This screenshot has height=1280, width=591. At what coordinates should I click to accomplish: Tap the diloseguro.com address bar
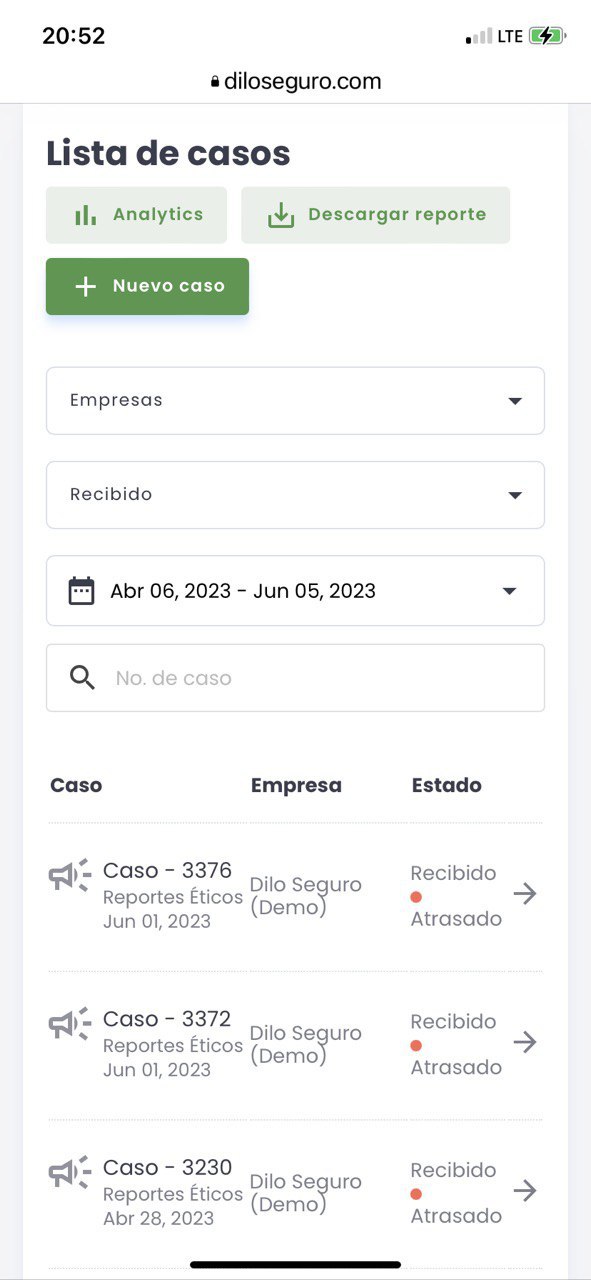pyautogui.click(x=295, y=82)
